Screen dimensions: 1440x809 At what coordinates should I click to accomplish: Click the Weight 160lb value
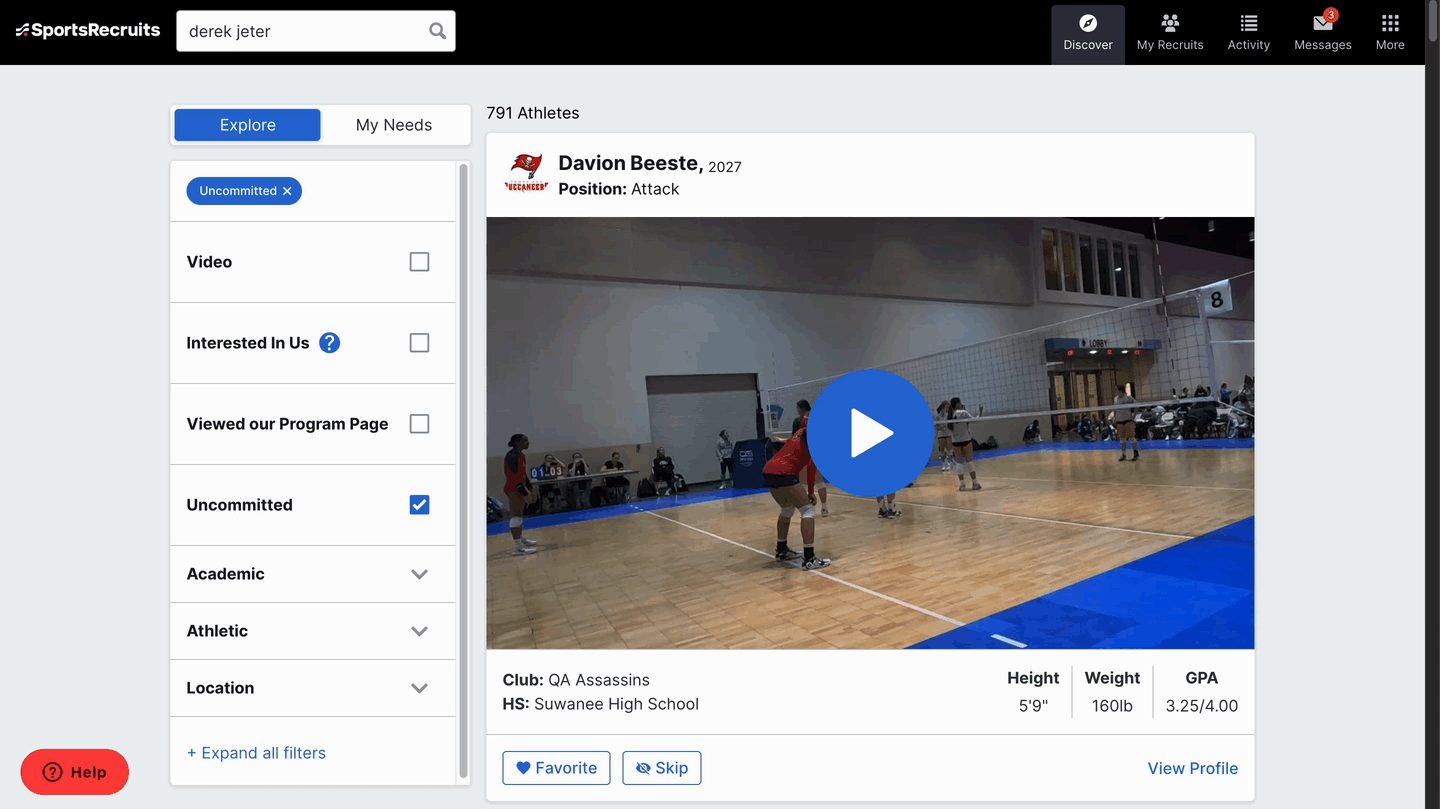point(1112,706)
